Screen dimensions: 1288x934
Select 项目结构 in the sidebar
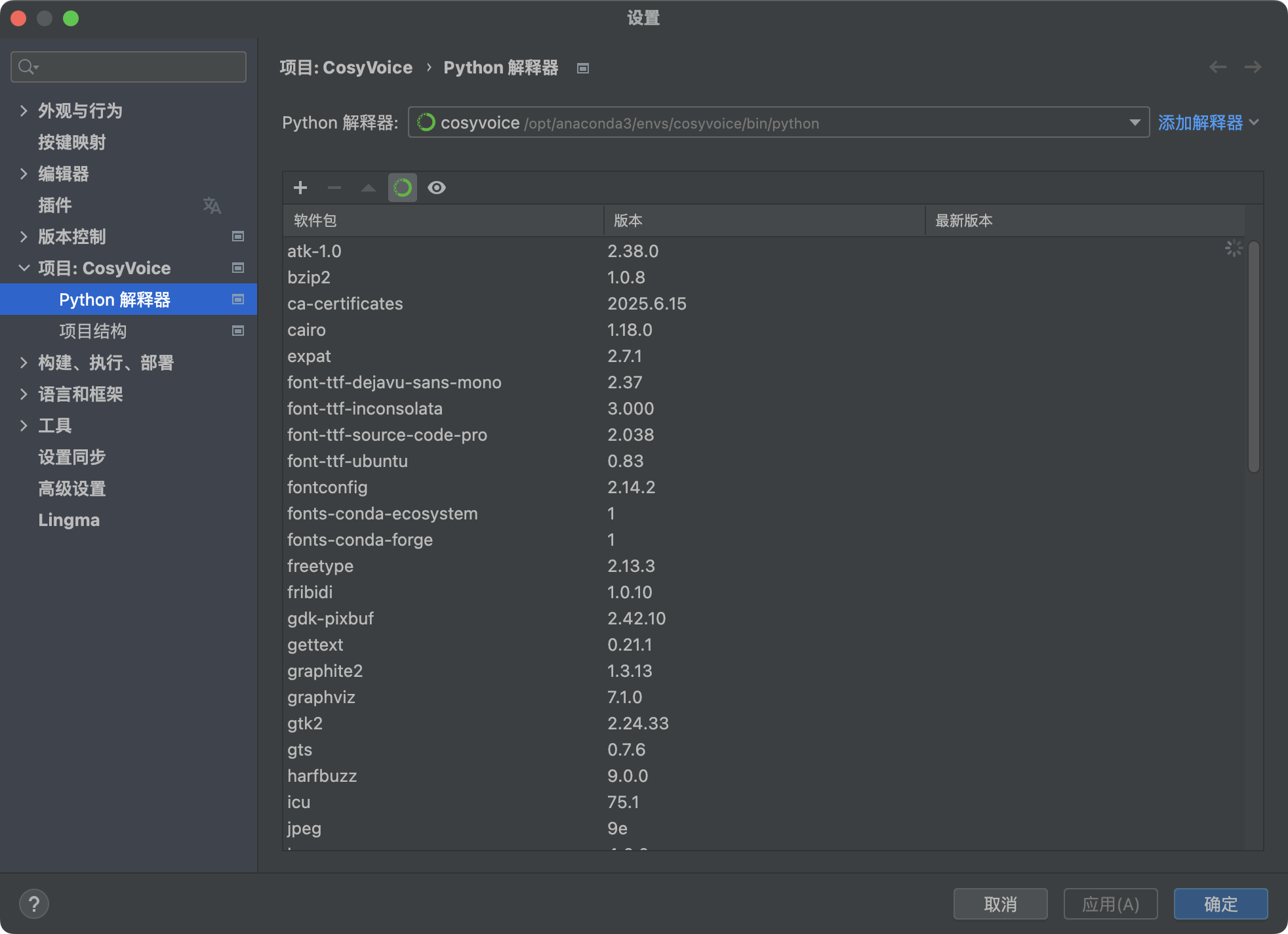click(x=93, y=331)
